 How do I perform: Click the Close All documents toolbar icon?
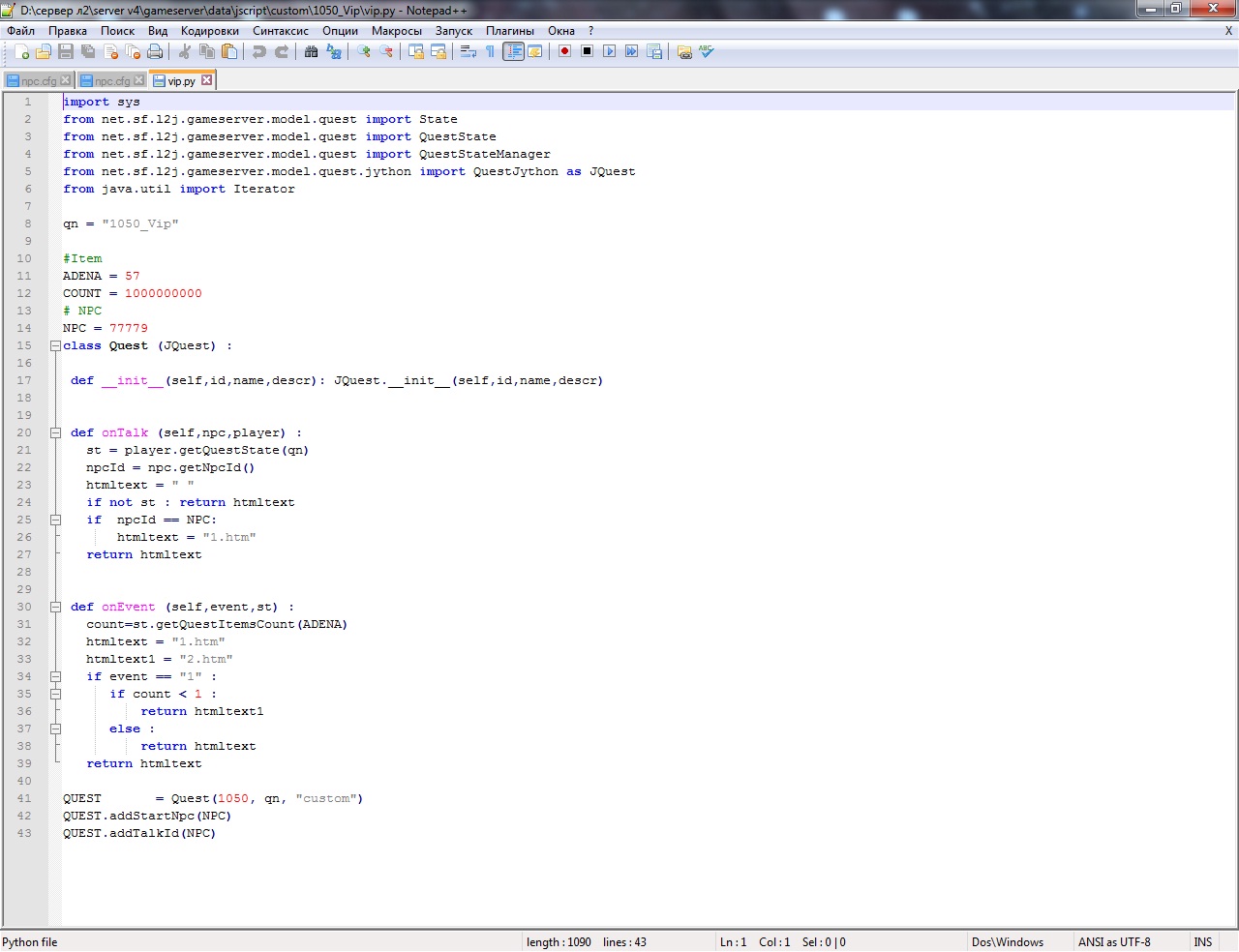click(x=133, y=51)
